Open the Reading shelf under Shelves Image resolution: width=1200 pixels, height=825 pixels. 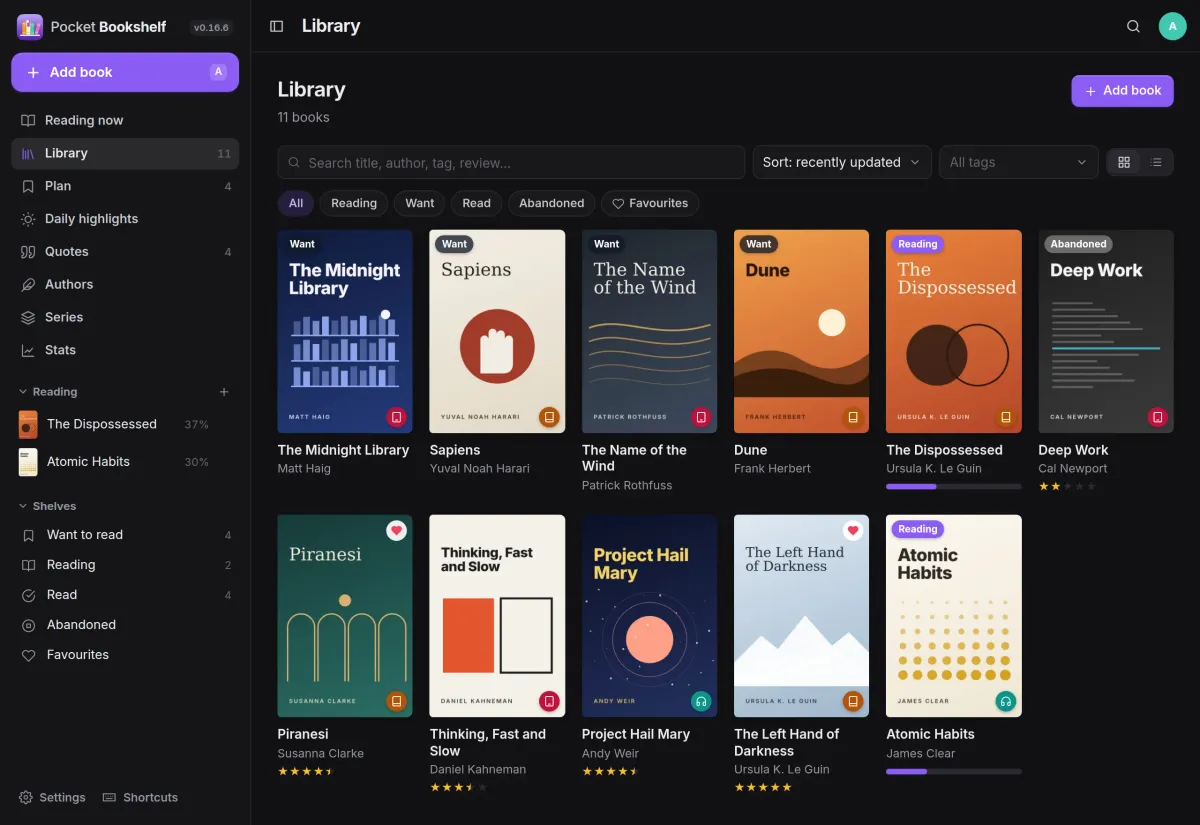(125, 565)
